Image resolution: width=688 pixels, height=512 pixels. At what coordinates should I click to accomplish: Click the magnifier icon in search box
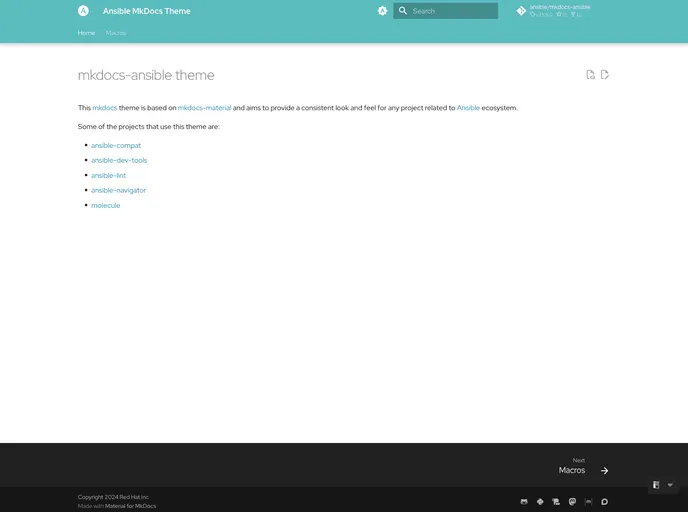(402, 11)
